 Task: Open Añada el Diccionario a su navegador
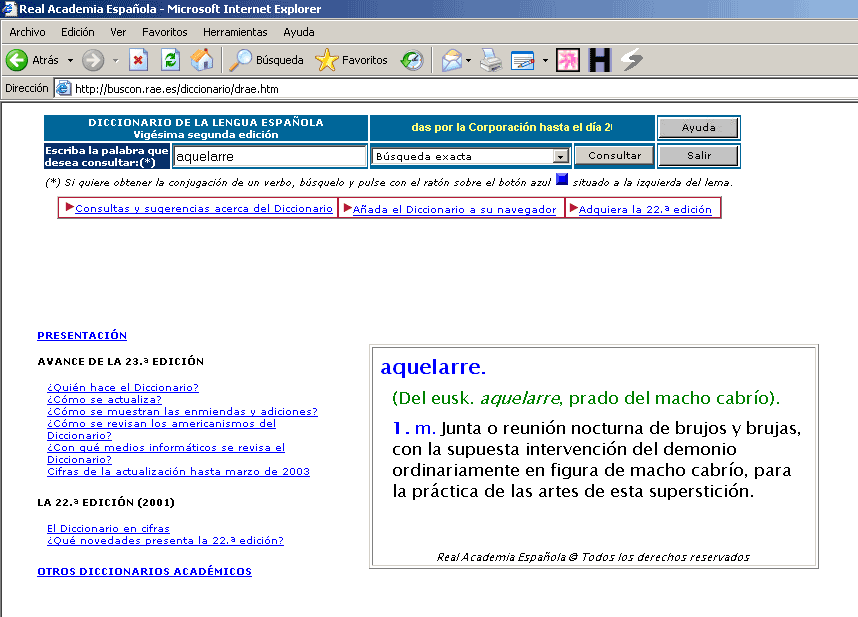point(454,209)
